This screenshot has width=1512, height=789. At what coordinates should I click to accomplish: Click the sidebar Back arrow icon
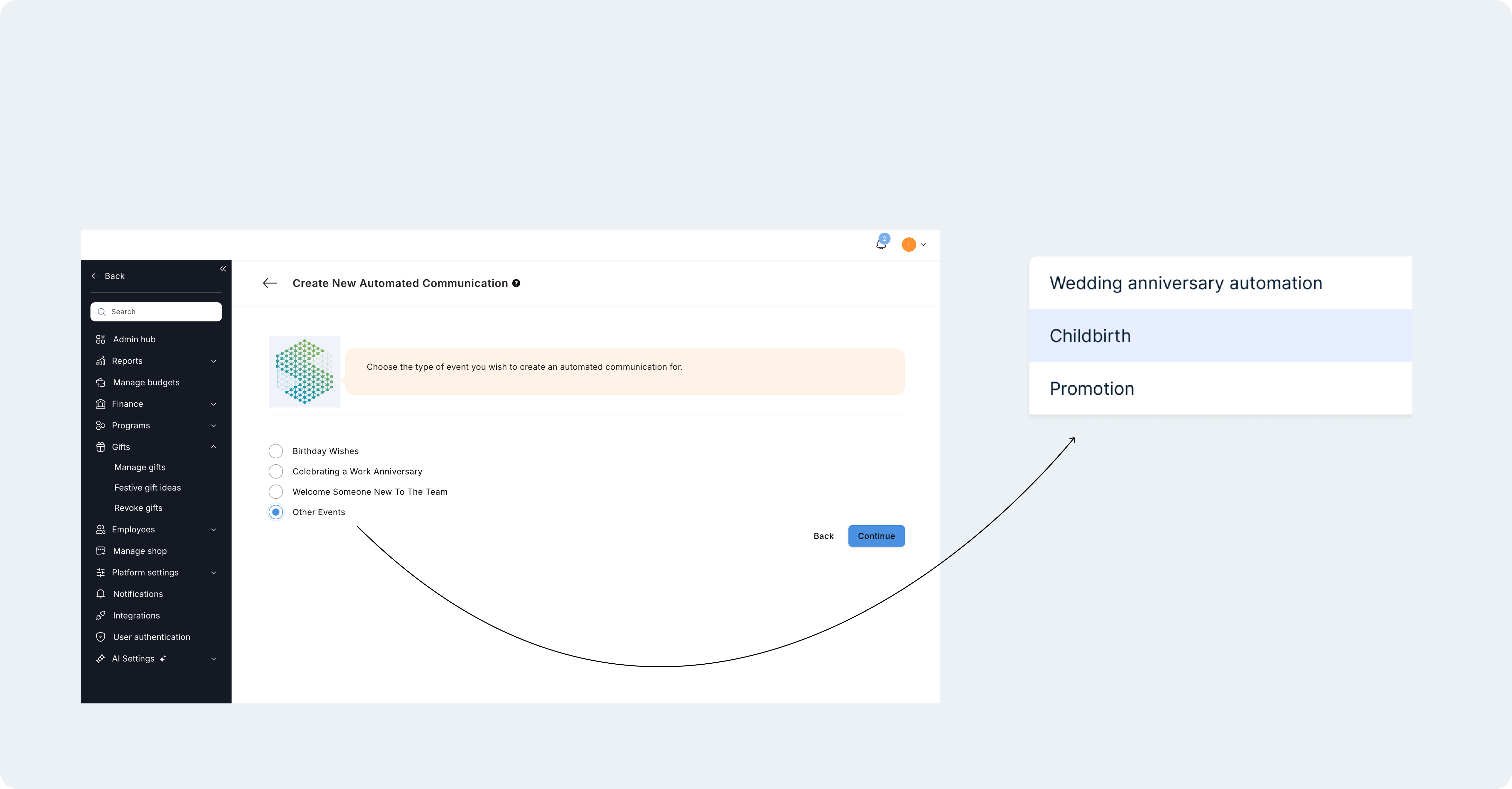click(x=95, y=276)
